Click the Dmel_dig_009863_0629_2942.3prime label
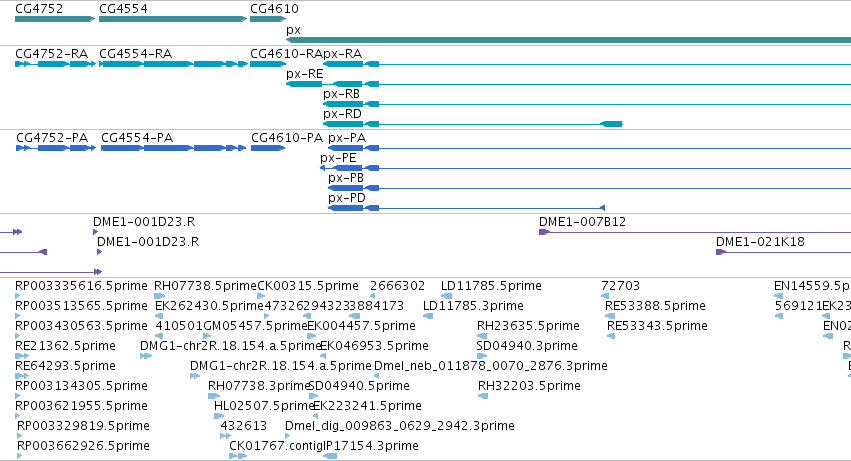851x461 pixels. coord(399,427)
